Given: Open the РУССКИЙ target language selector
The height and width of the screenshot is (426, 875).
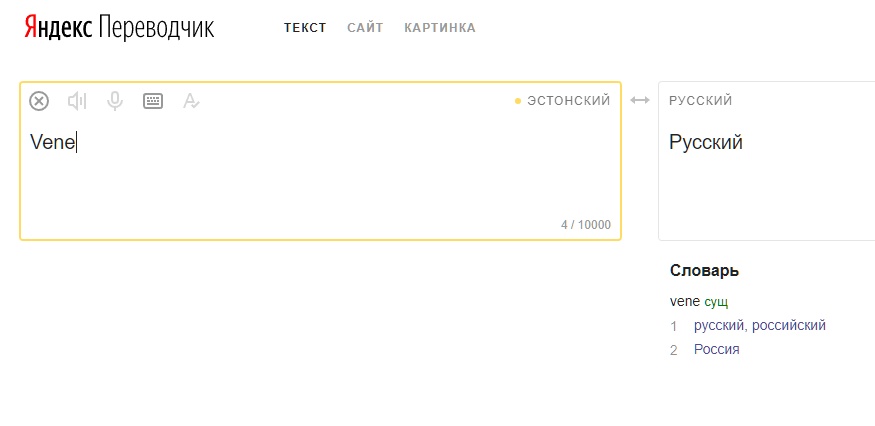Looking at the screenshot, I should click(700, 101).
